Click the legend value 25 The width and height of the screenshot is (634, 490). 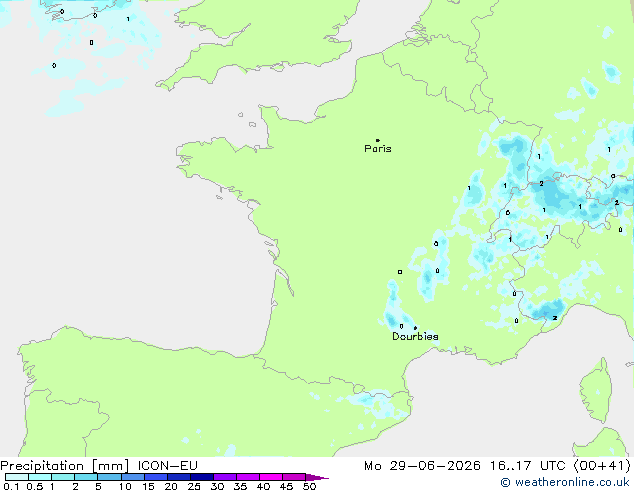[x=194, y=486]
